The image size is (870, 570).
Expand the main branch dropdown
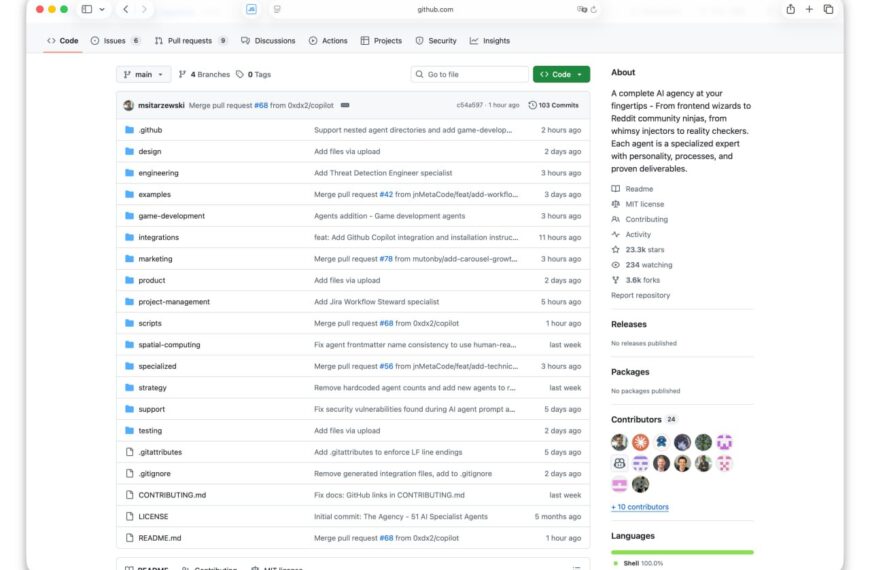[x=143, y=74]
